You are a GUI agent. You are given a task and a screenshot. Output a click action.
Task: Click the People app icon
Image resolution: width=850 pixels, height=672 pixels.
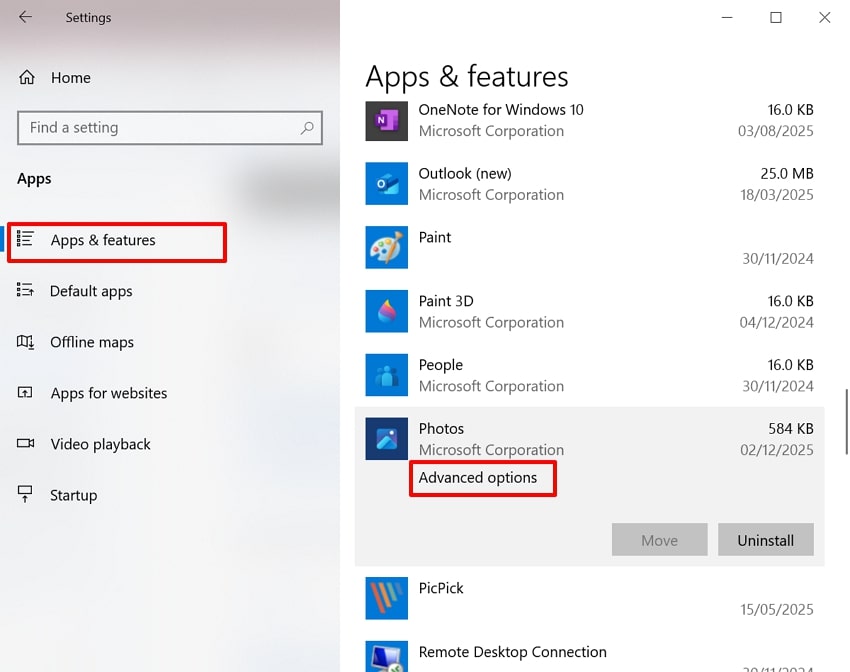click(x=386, y=375)
